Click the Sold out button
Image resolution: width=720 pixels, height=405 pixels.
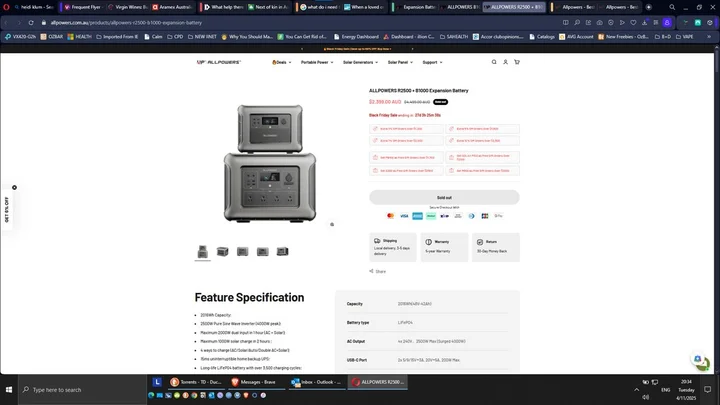(444, 197)
